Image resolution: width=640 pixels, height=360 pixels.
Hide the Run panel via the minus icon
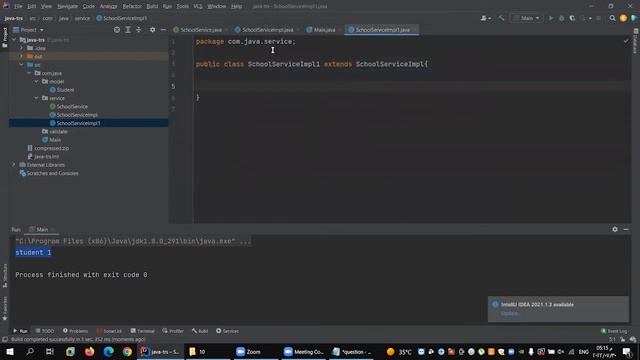pyautogui.click(x=626, y=229)
